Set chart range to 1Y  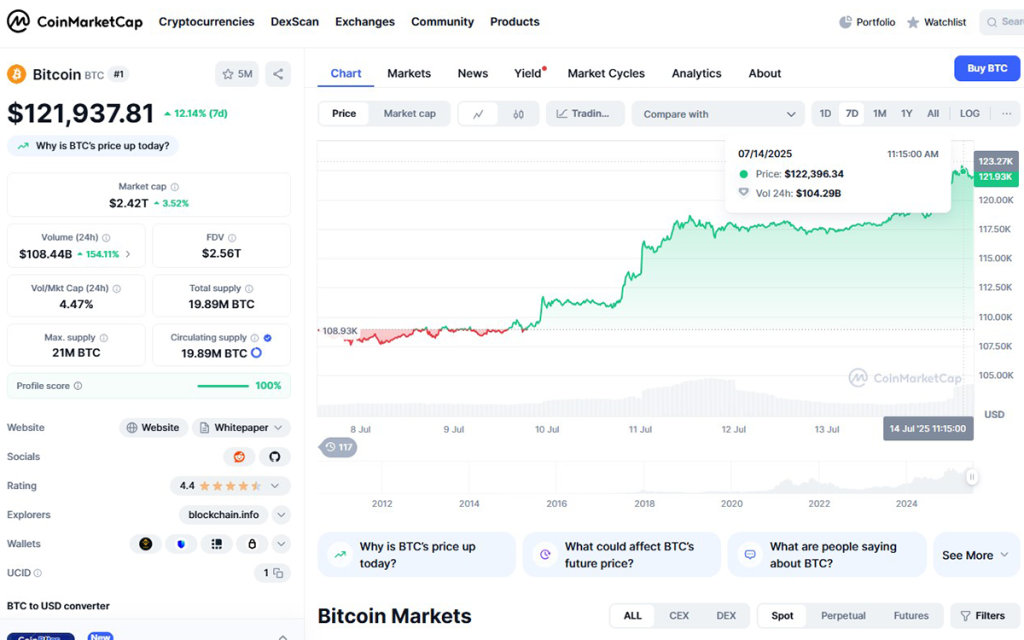906,114
